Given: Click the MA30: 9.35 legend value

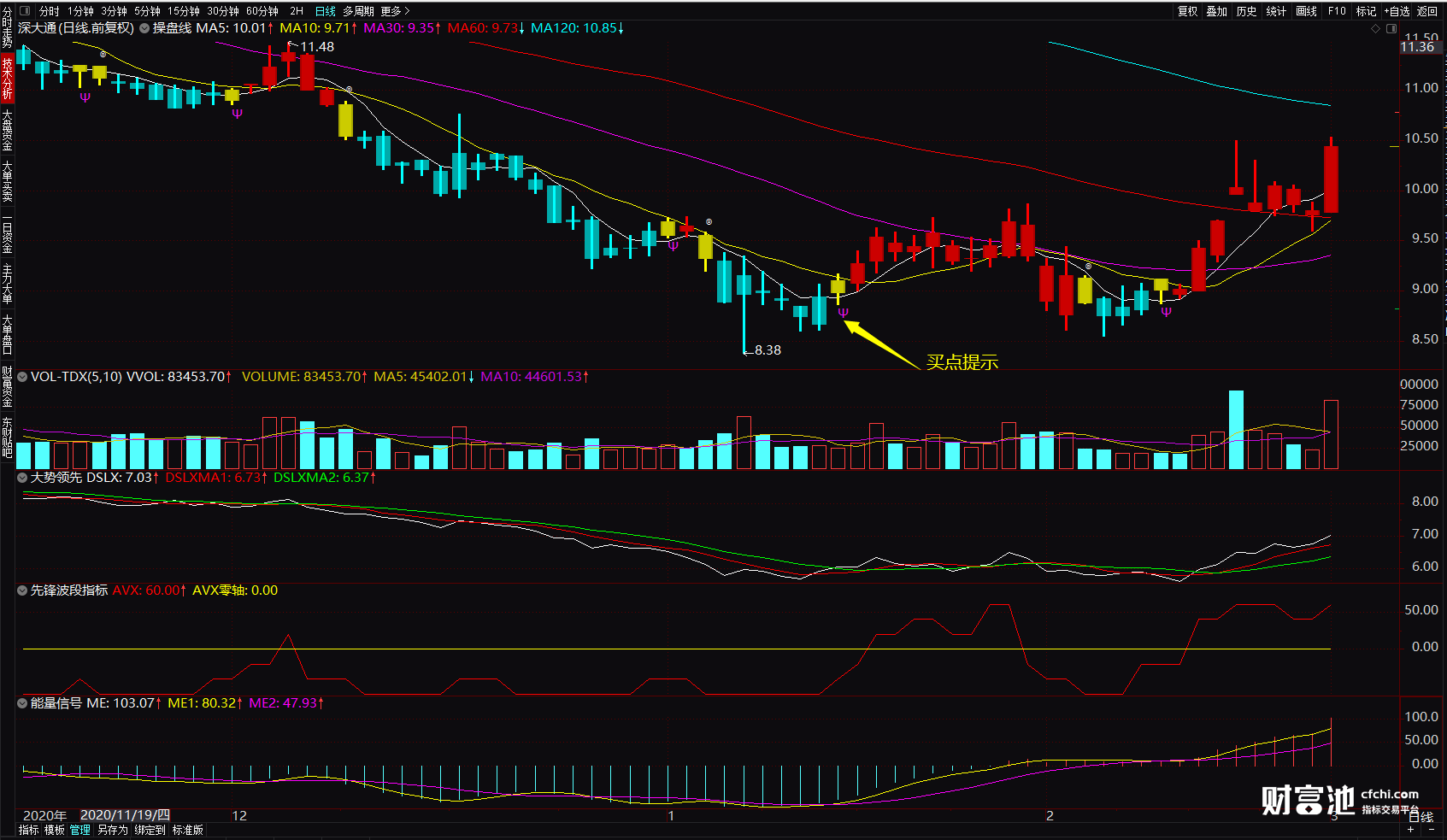Looking at the screenshot, I should (403, 28).
